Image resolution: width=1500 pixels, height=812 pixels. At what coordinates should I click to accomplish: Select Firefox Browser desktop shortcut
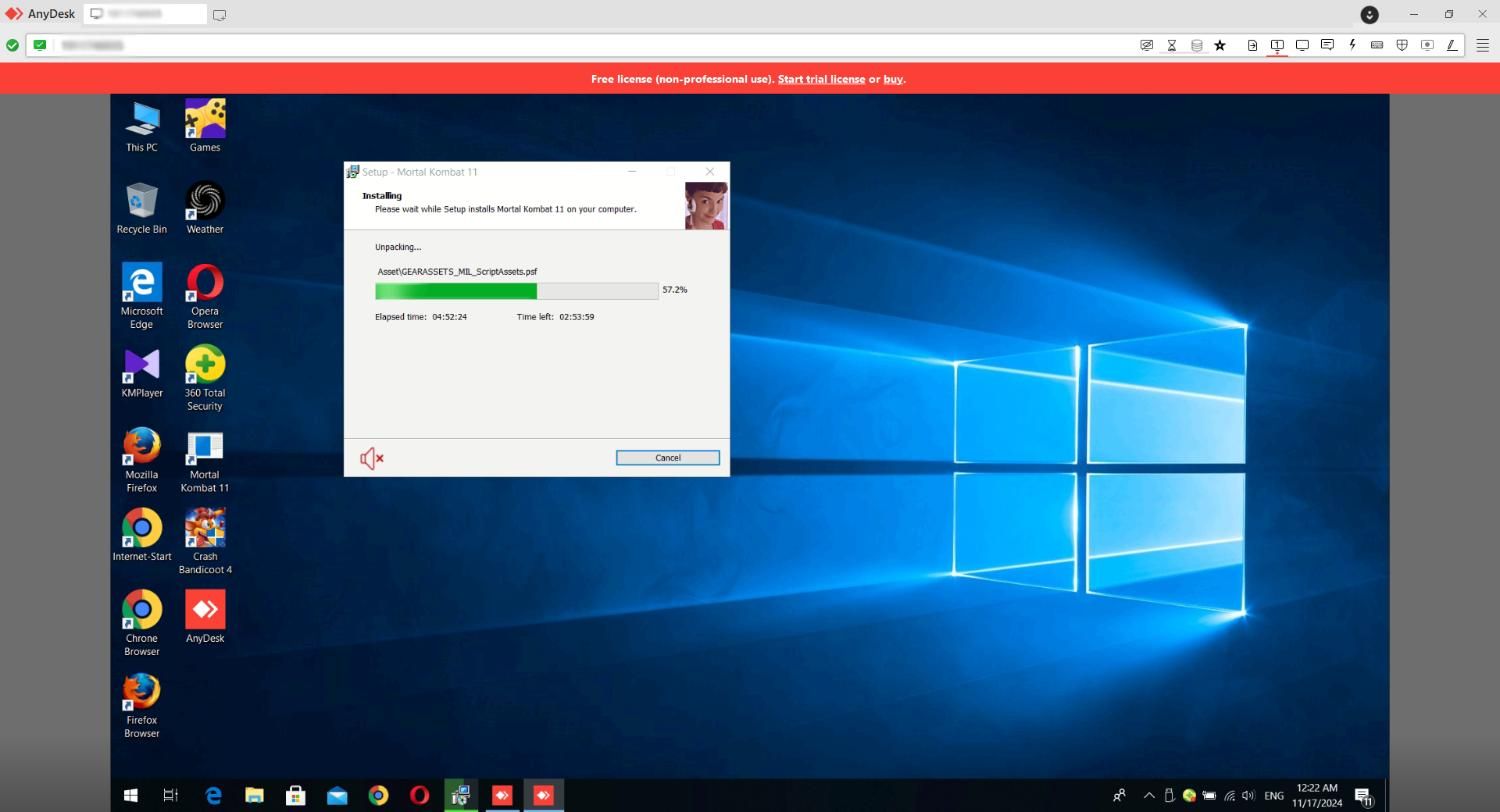coord(142,705)
